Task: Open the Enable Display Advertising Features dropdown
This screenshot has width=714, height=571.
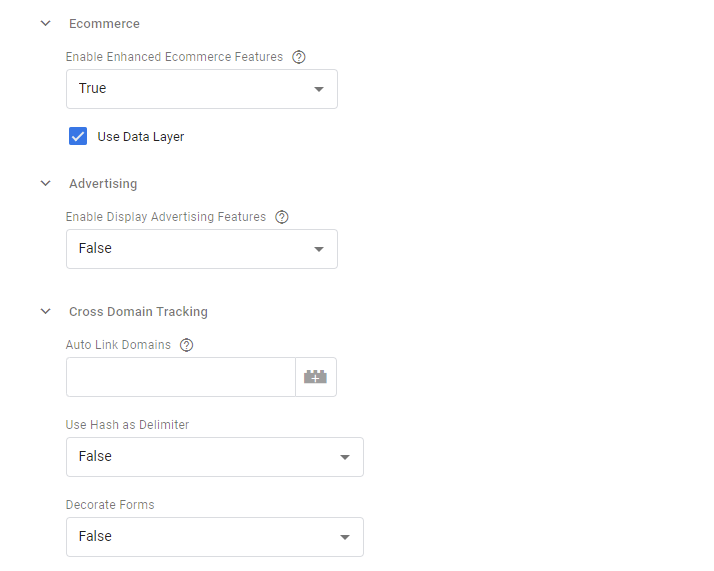Action: [x=202, y=249]
